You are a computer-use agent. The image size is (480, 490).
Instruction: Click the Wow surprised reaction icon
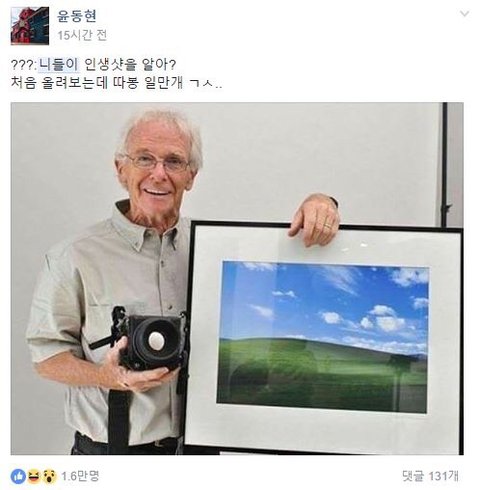(49, 476)
